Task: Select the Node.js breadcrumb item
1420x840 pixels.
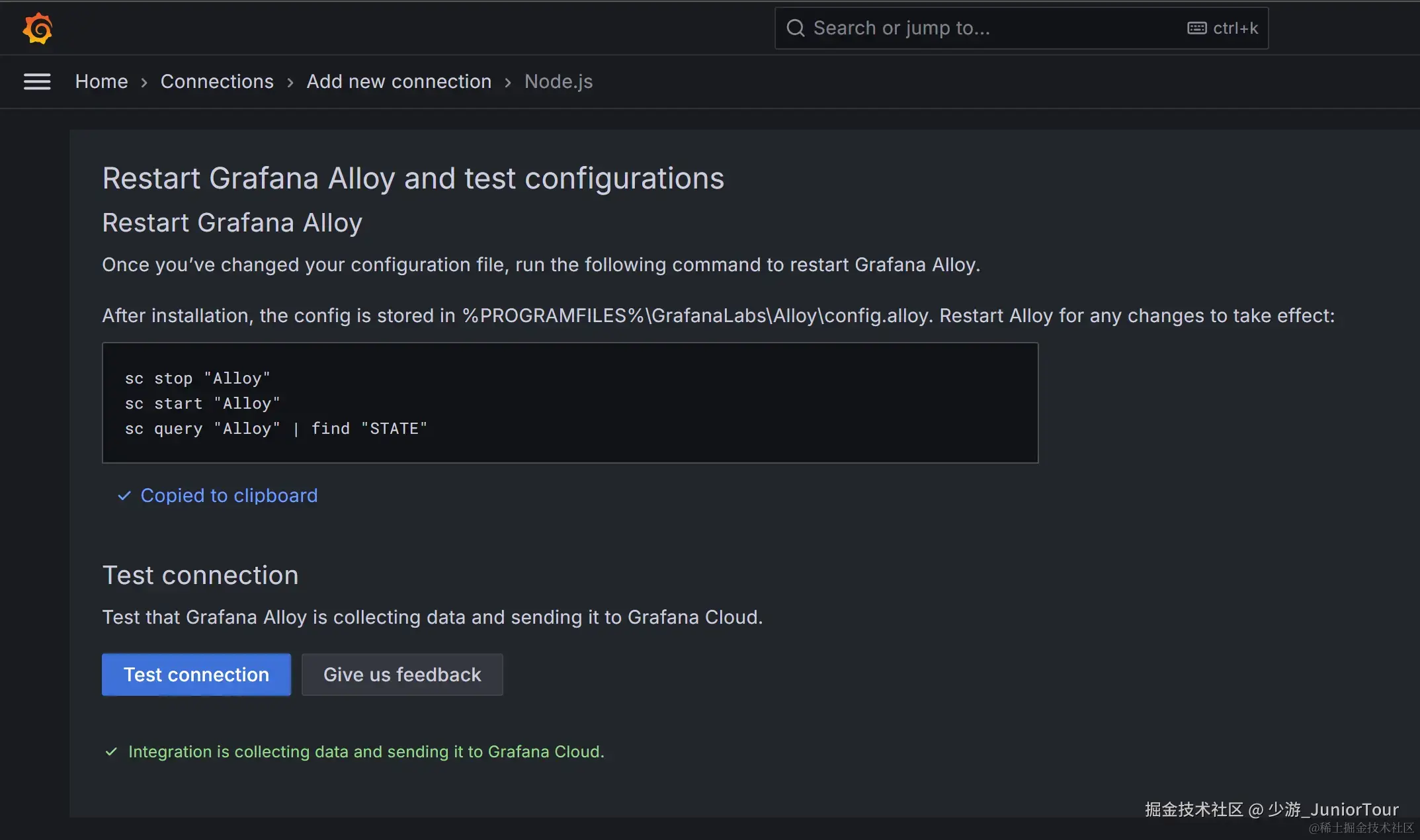Action: (558, 81)
